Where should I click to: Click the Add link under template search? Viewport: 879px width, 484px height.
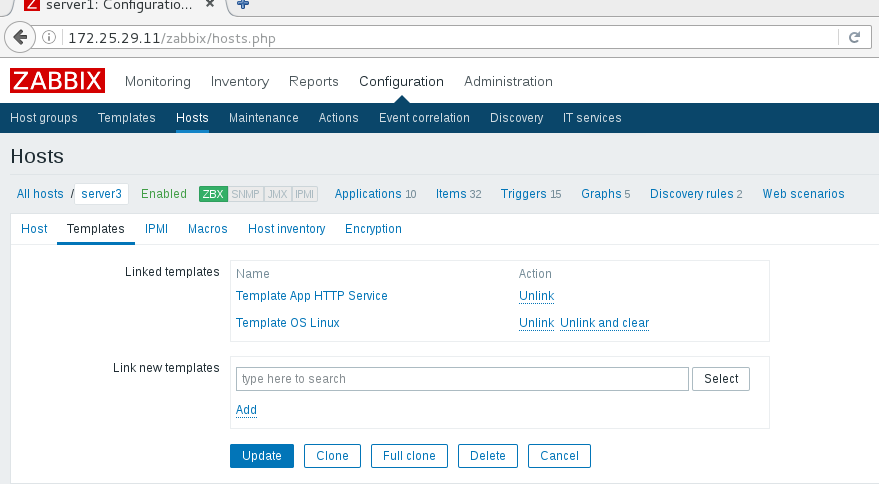click(x=246, y=410)
